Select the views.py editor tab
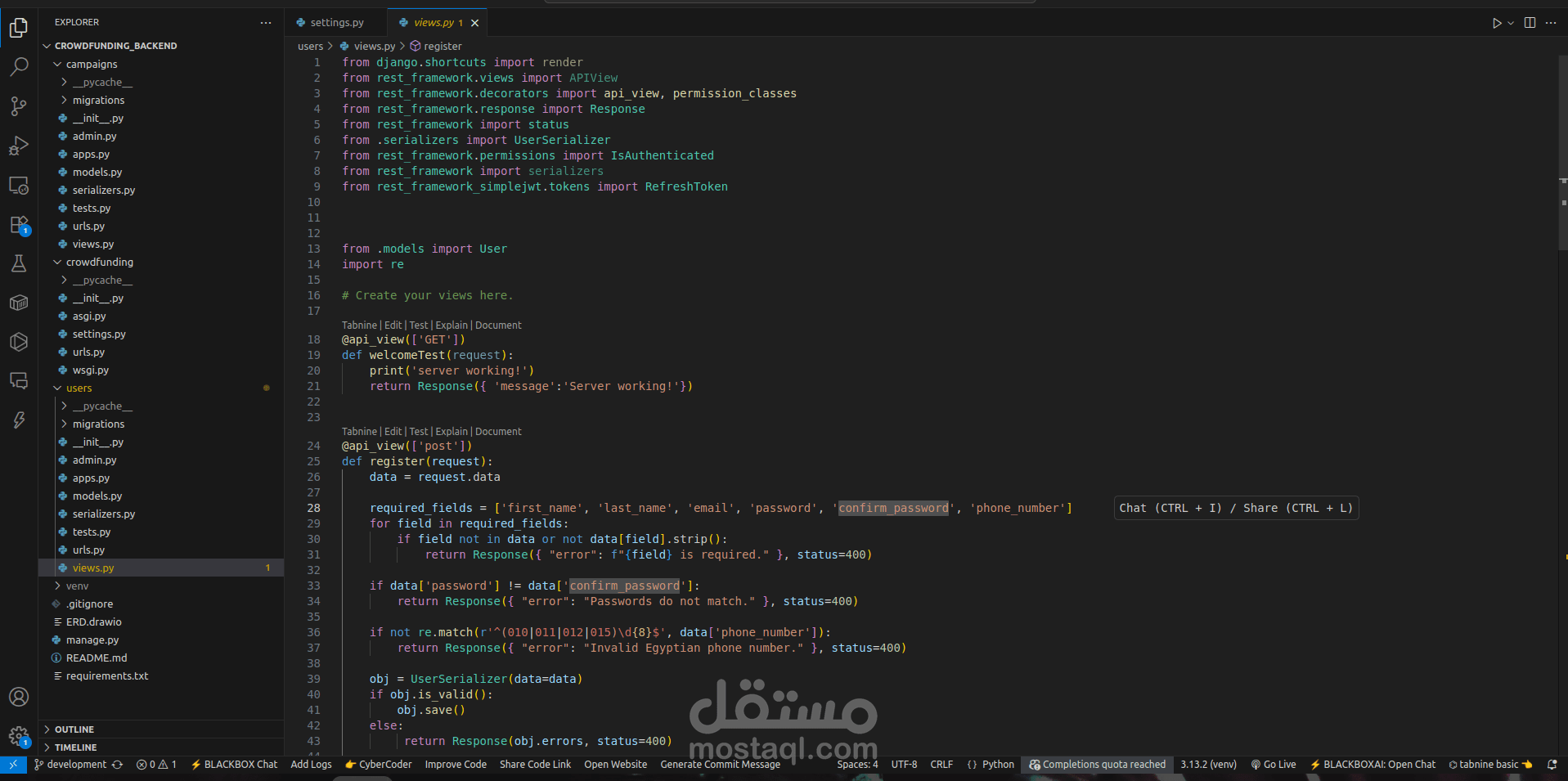The image size is (1568, 781). 437,23
